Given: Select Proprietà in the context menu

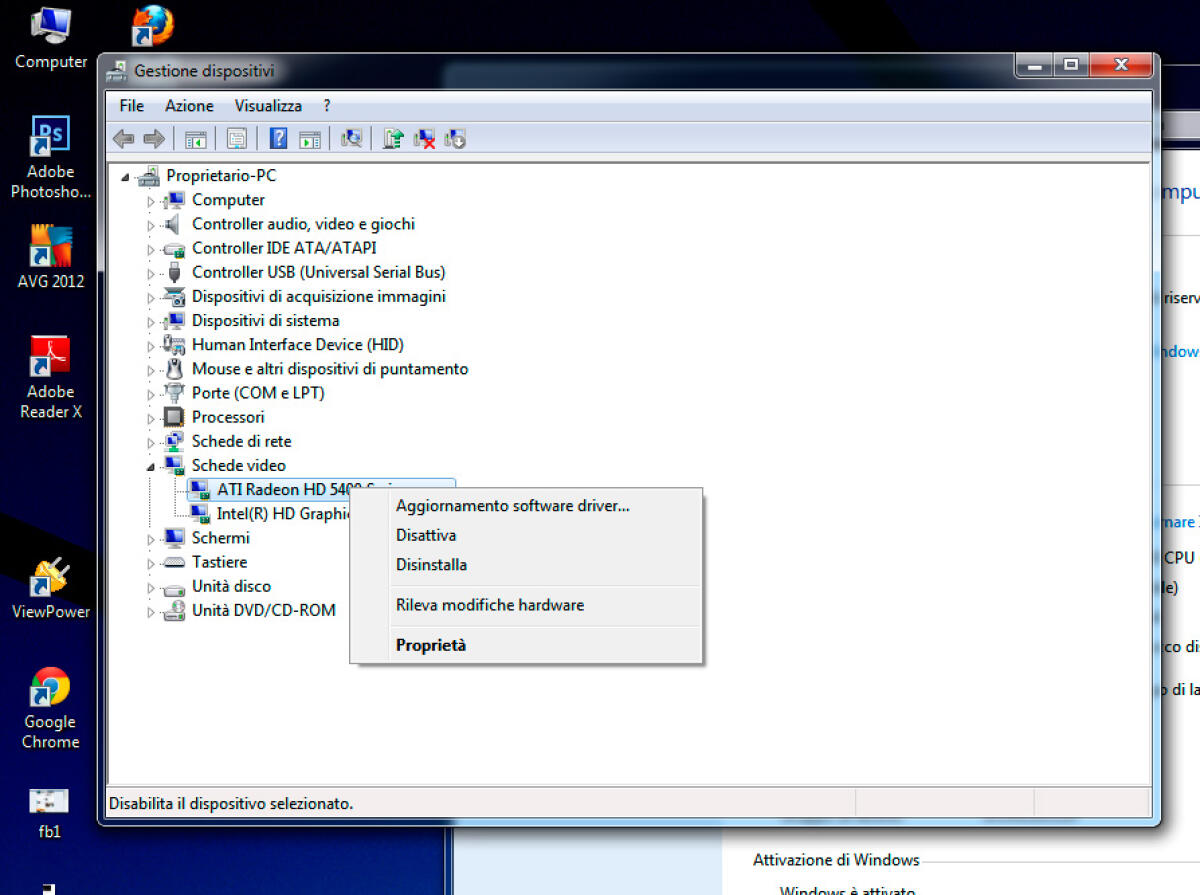Looking at the screenshot, I should click(431, 644).
